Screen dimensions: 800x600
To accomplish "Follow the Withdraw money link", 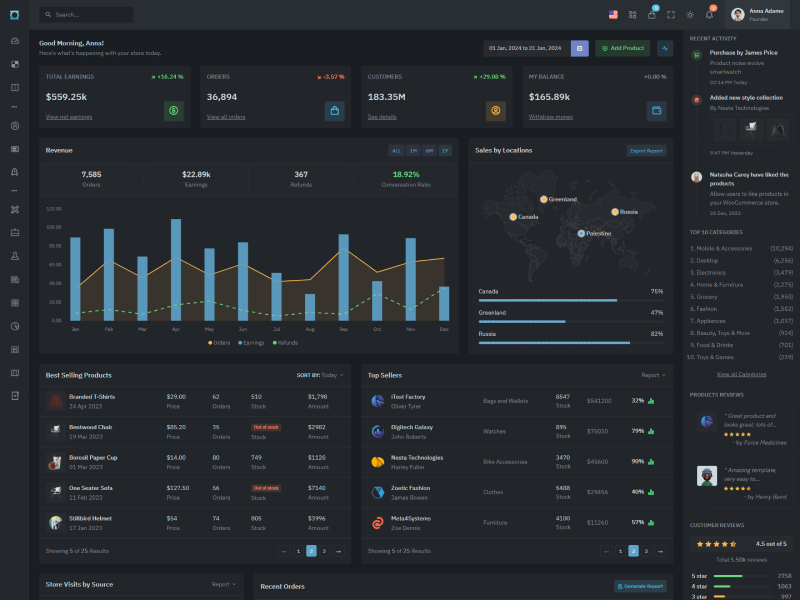I will coord(550,117).
